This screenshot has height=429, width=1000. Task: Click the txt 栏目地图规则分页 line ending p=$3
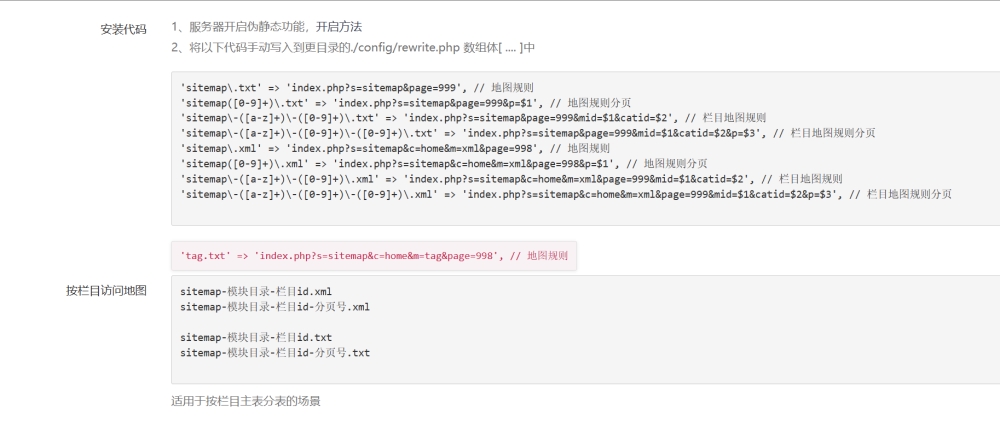click(x=527, y=133)
